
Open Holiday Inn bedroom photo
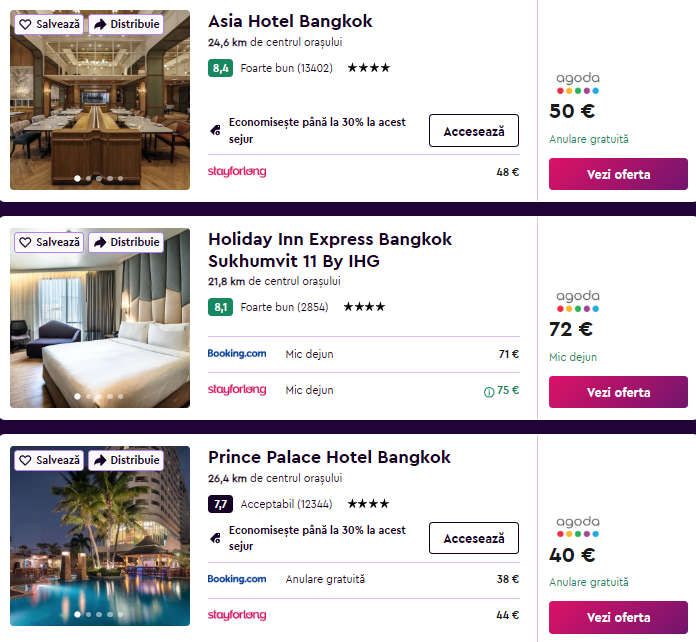click(100, 318)
